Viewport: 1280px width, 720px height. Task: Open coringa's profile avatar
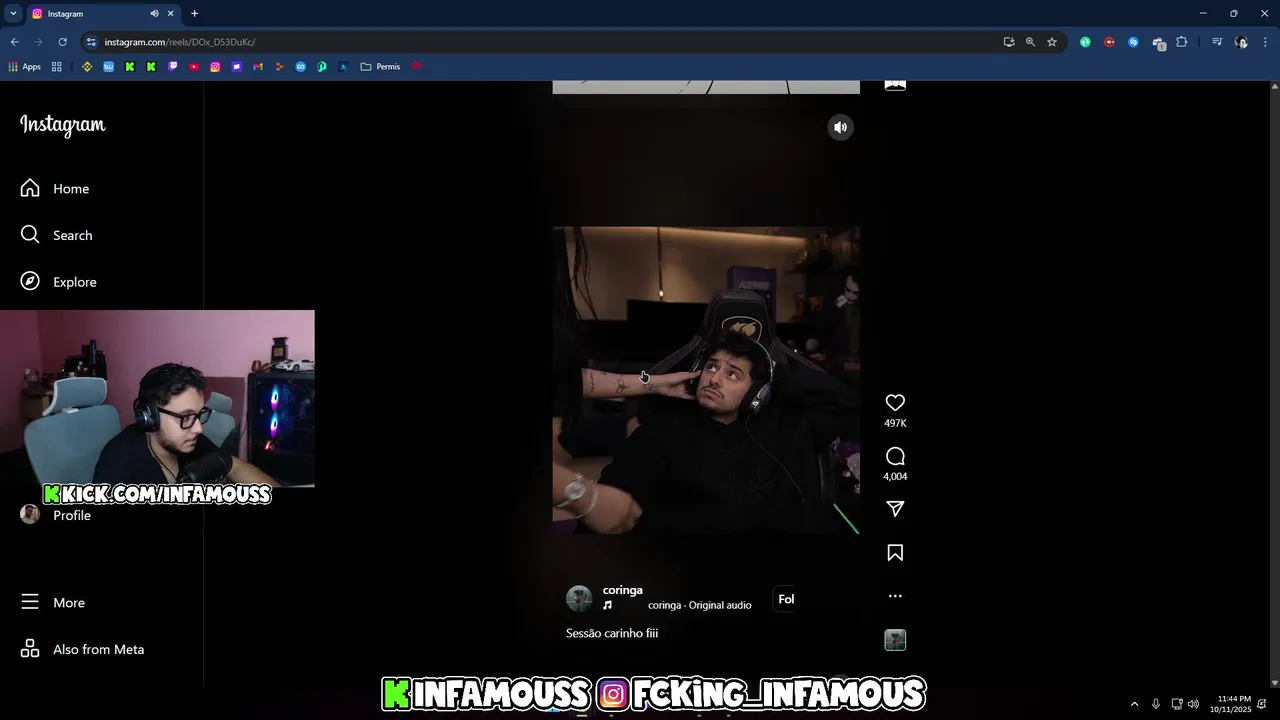pos(579,598)
